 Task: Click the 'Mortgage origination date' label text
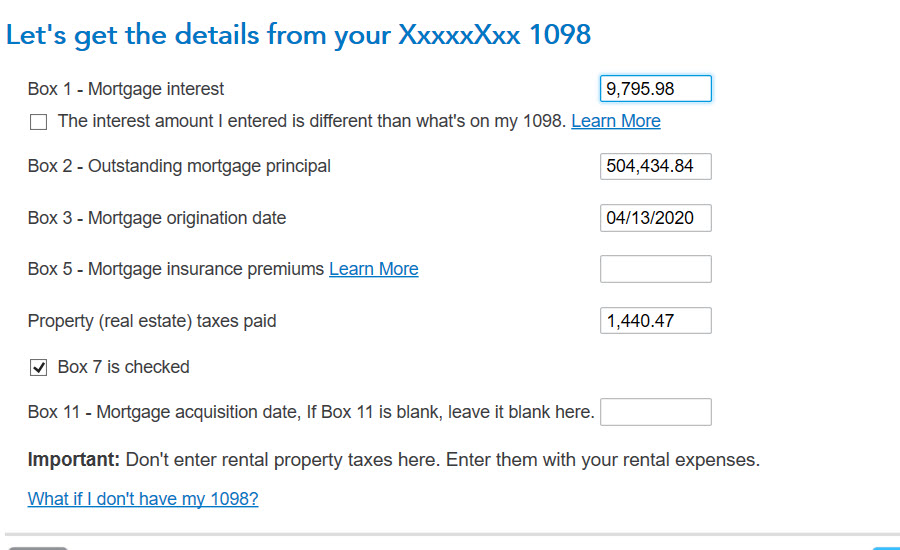click(157, 218)
